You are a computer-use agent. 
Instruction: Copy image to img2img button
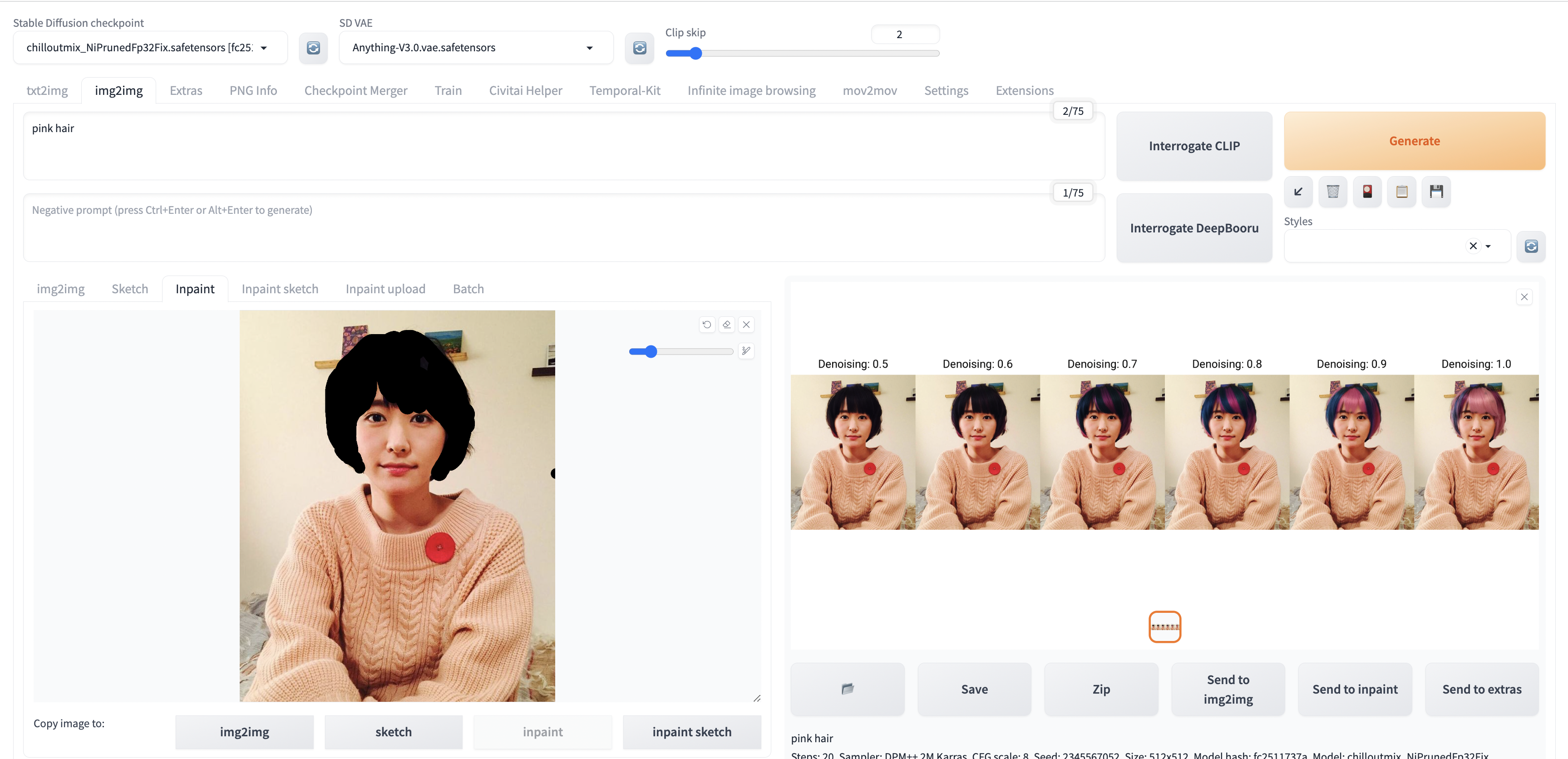(244, 732)
